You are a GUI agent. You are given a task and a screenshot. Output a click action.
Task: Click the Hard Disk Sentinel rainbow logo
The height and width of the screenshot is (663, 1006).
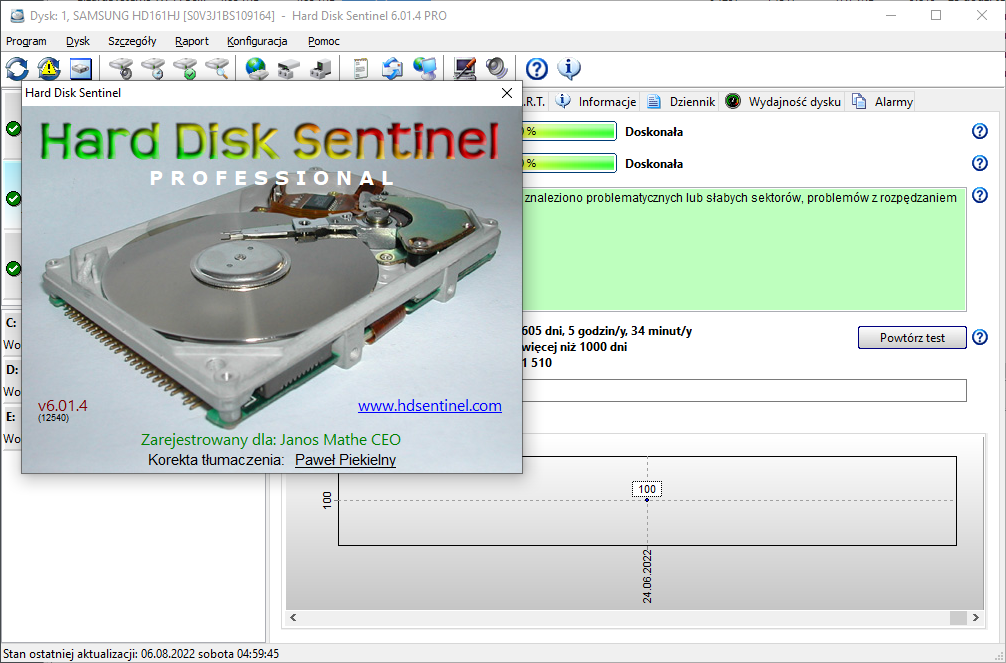click(x=269, y=141)
